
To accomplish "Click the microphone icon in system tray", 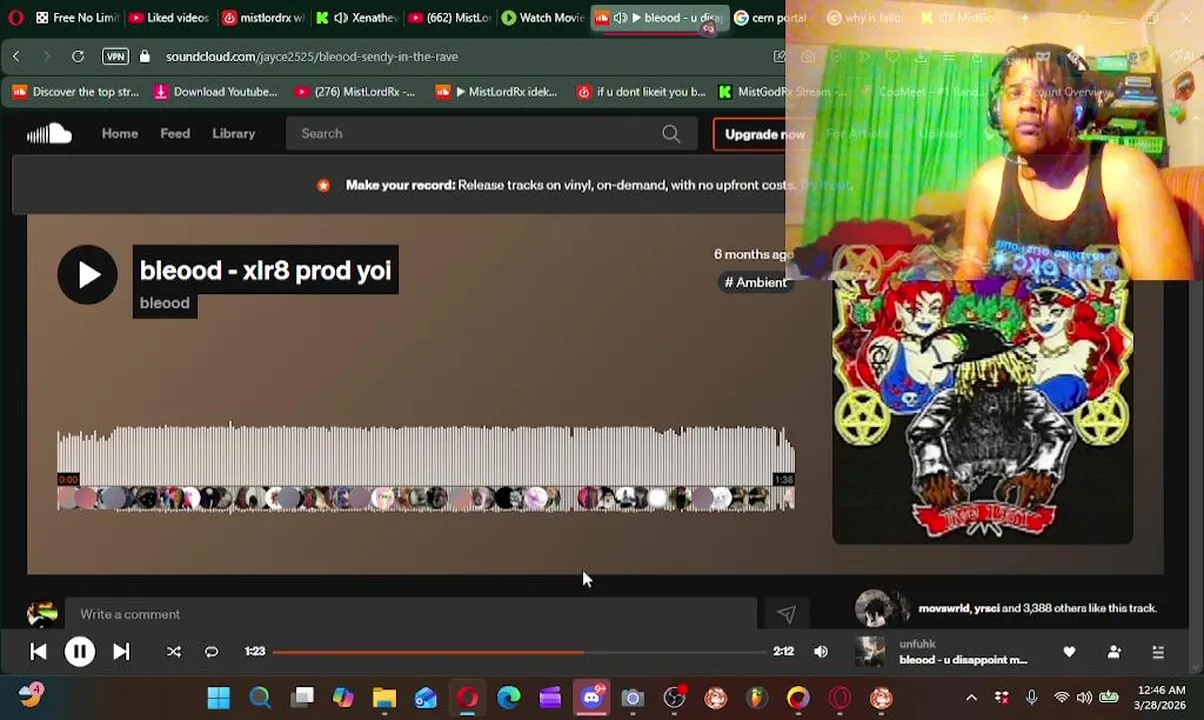I will (x=1032, y=698).
